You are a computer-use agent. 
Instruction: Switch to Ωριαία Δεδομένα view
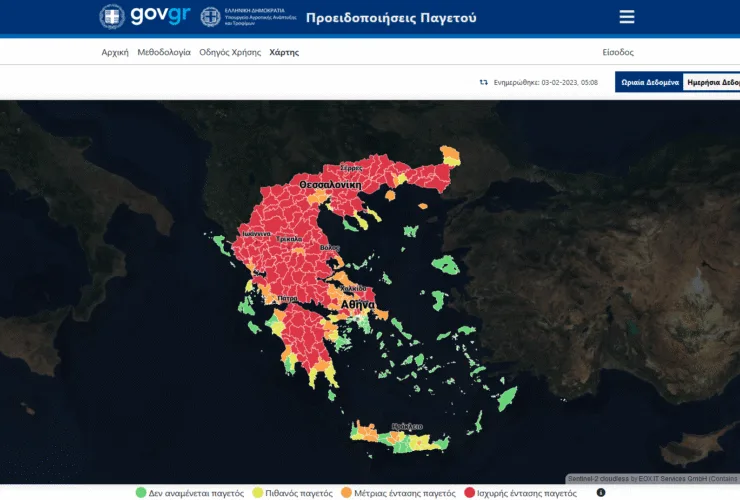tap(649, 82)
